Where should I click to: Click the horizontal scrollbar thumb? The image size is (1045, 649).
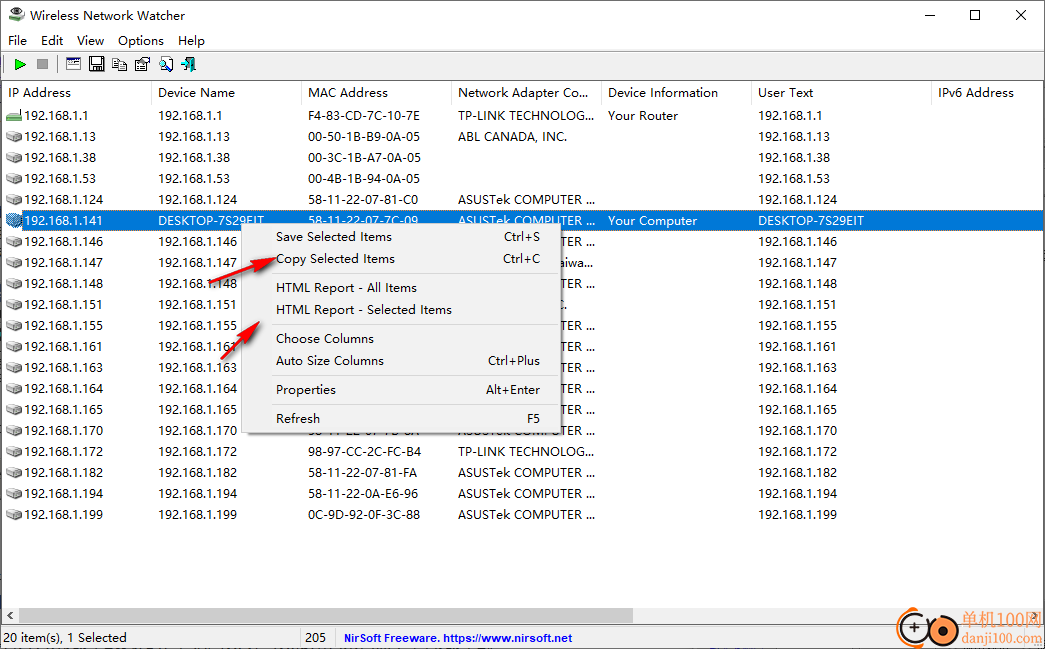(325, 615)
